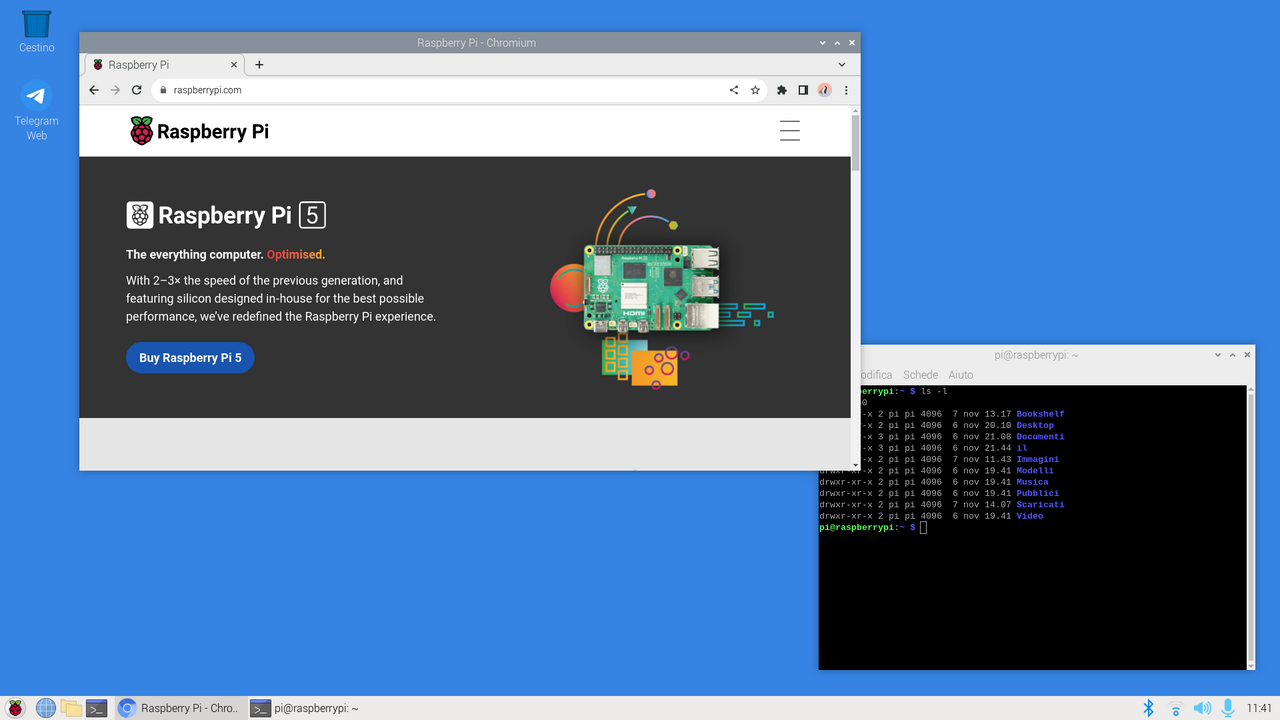Screen dimensions: 1280x720
Task: Launch the web browser from taskbar globe
Action: tap(46, 708)
